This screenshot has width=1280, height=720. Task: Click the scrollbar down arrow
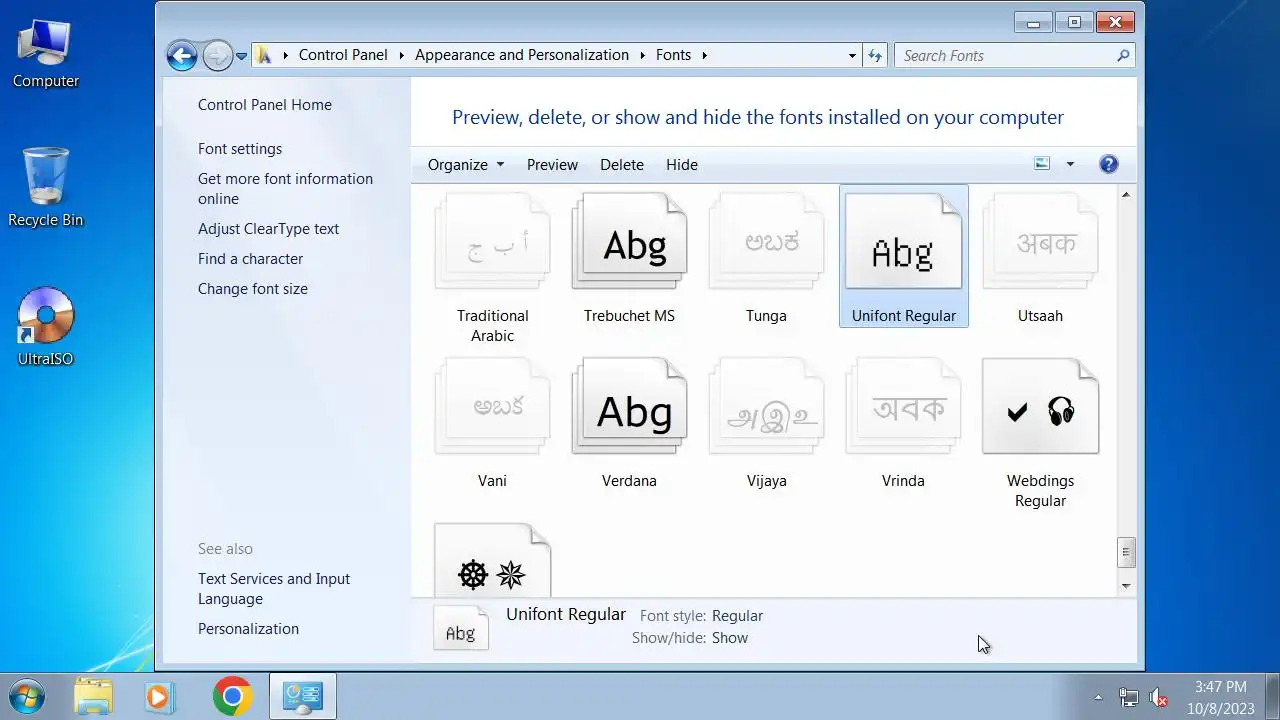coord(1126,586)
